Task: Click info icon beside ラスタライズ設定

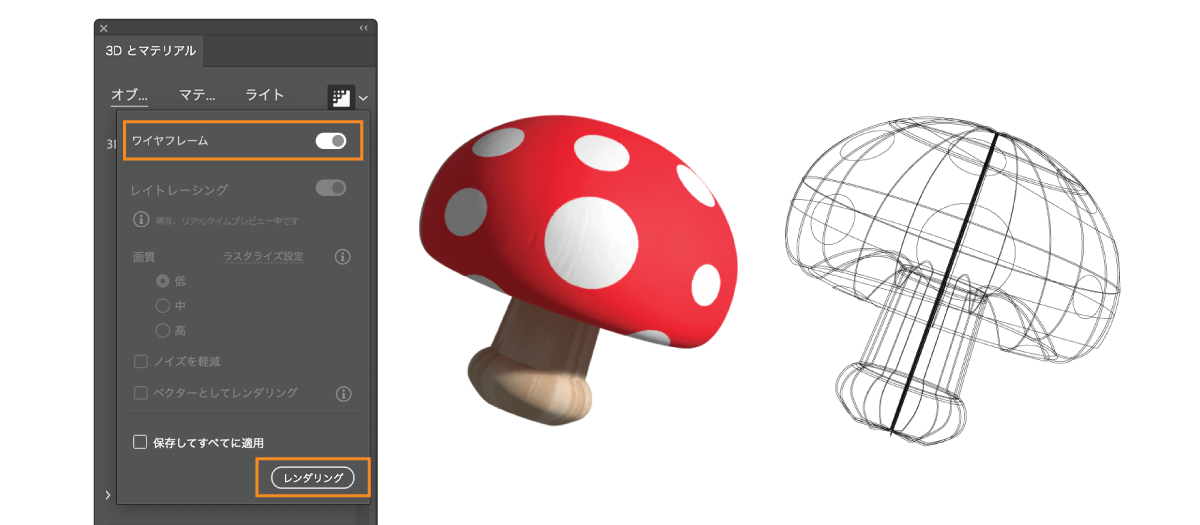Action: 342,257
